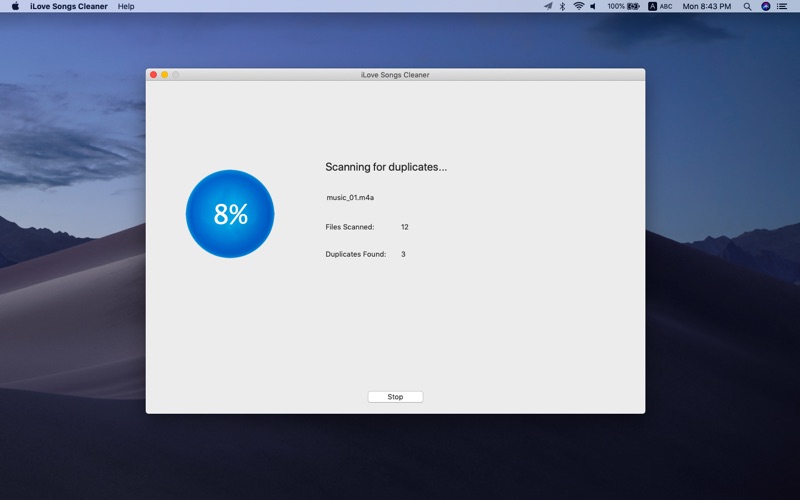Open the ABC input source menu
The height and width of the screenshot is (500, 800).
[x=660, y=6]
